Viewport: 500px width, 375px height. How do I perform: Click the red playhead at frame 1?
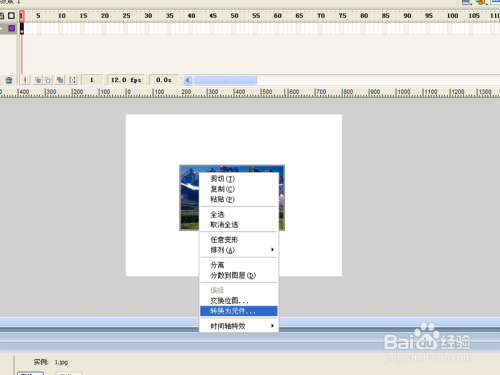tap(22, 16)
